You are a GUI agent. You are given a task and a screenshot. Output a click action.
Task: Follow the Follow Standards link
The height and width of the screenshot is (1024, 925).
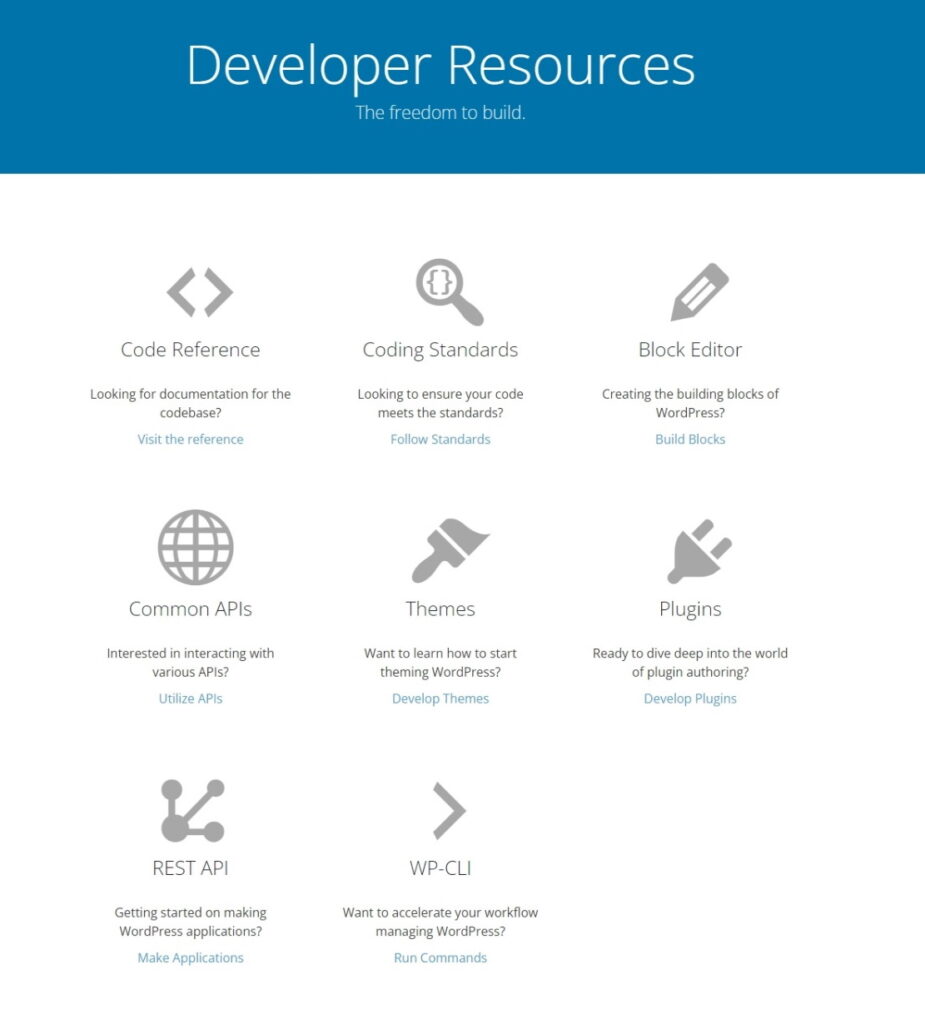tap(440, 439)
